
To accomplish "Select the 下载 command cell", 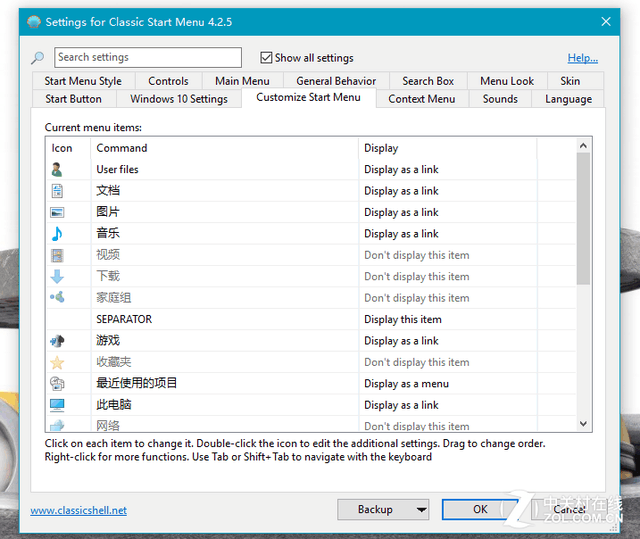I will pos(224,276).
